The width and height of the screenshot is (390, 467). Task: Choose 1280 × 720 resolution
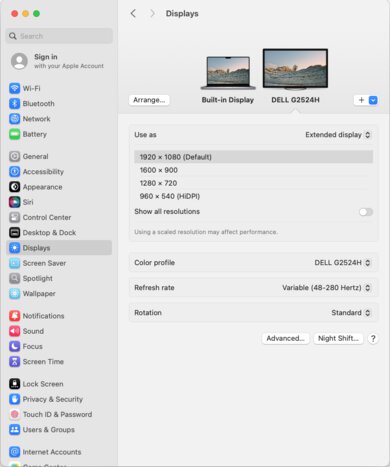point(253,183)
